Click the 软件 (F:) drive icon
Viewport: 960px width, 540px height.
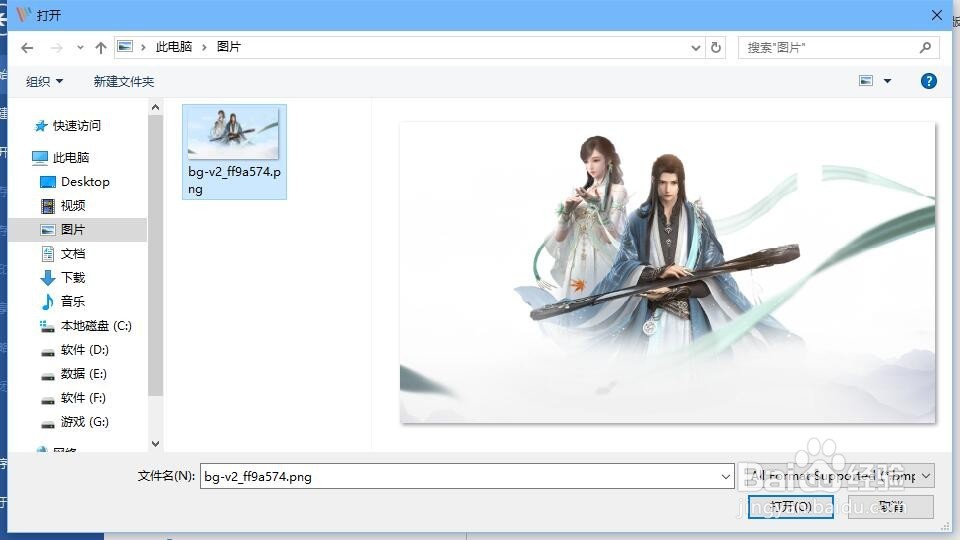pyautogui.click(x=48, y=400)
